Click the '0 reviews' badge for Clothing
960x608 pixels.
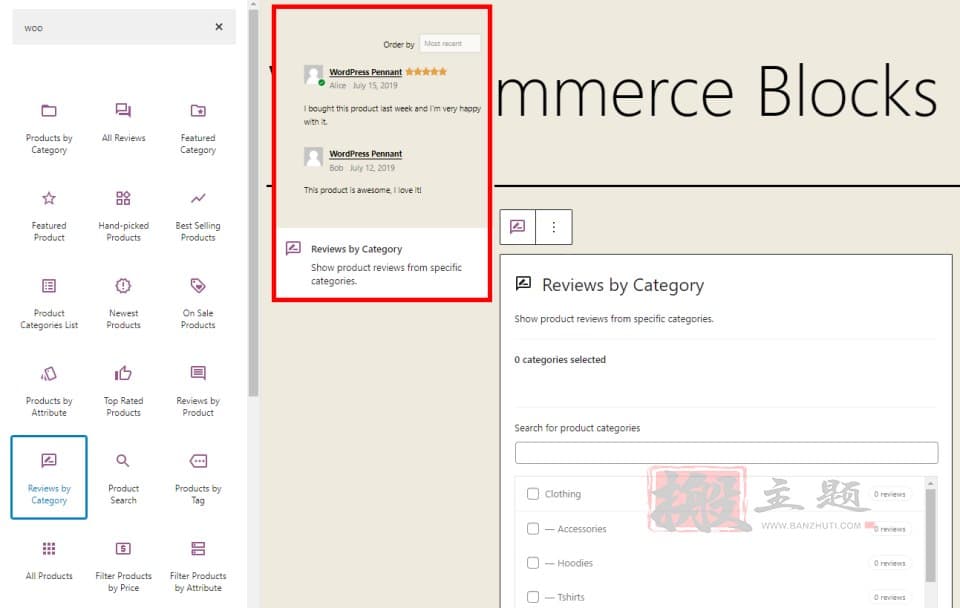(890, 494)
